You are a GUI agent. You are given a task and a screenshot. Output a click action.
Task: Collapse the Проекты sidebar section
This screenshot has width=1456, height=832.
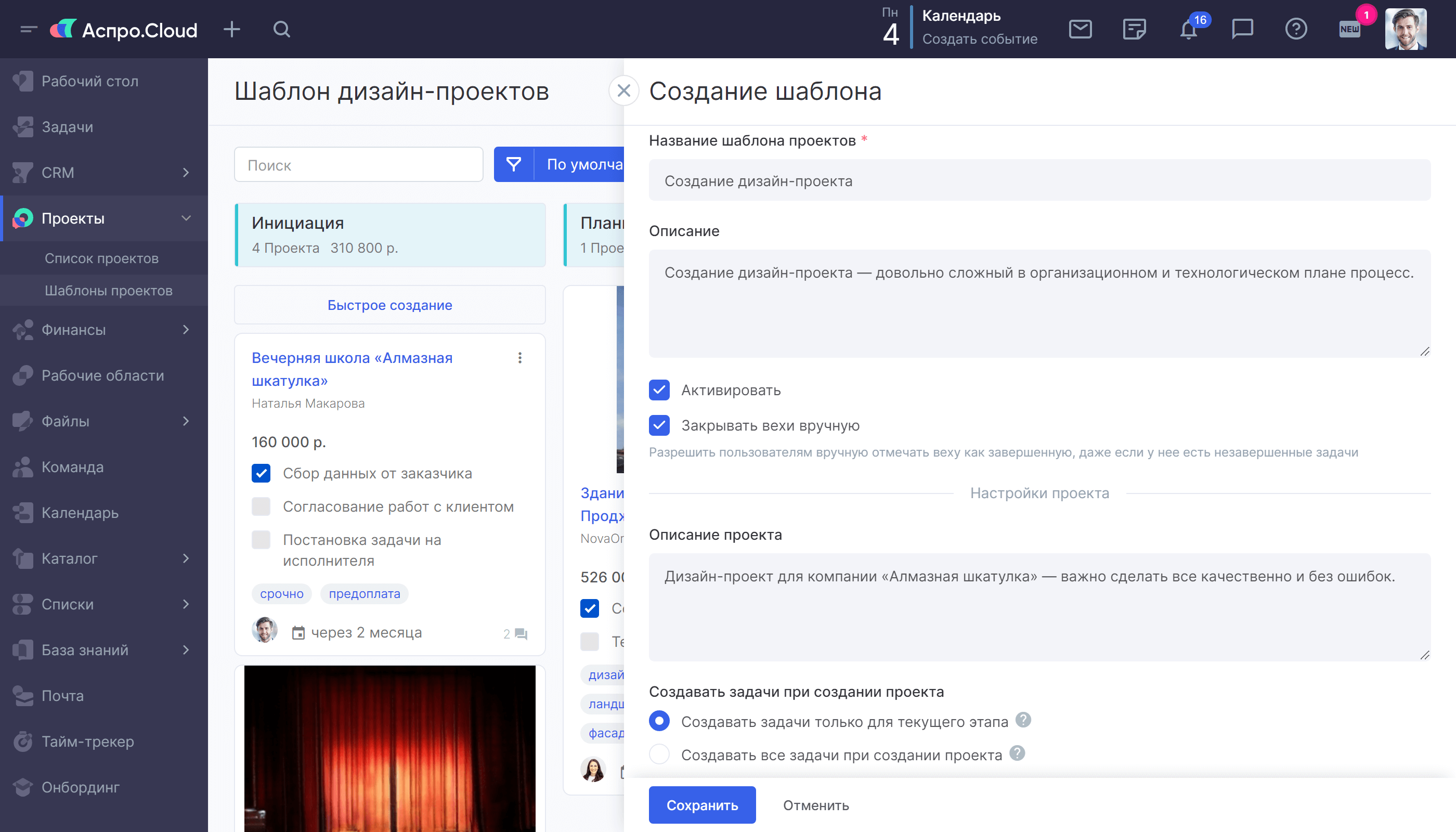coord(186,218)
